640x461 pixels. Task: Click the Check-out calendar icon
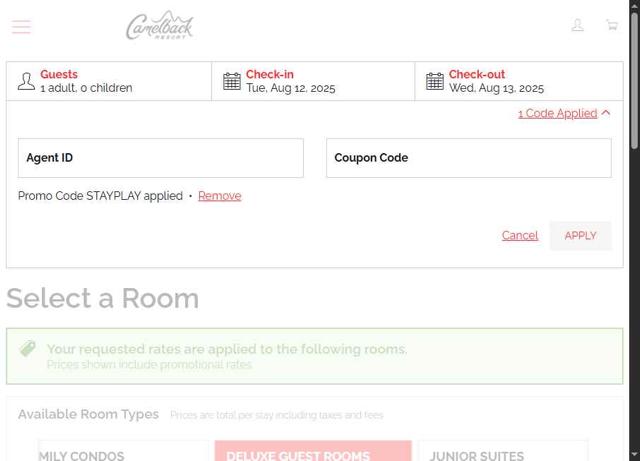pyautogui.click(x=435, y=81)
